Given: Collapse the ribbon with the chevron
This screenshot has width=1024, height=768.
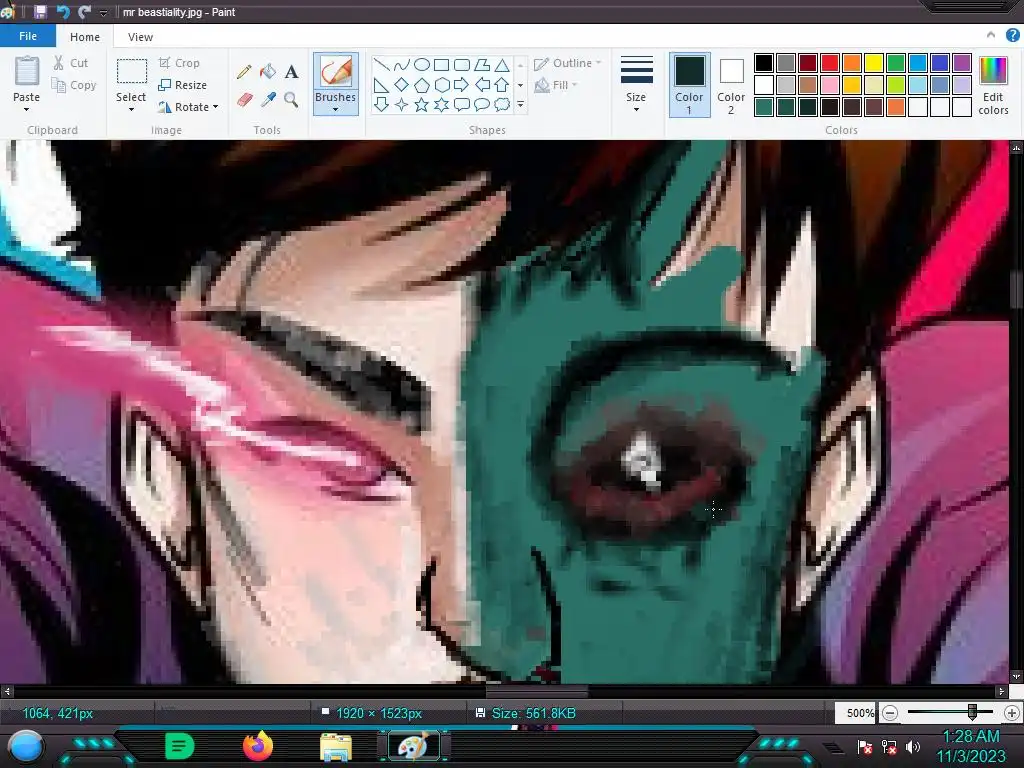Looking at the screenshot, I should tap(991, 35).
